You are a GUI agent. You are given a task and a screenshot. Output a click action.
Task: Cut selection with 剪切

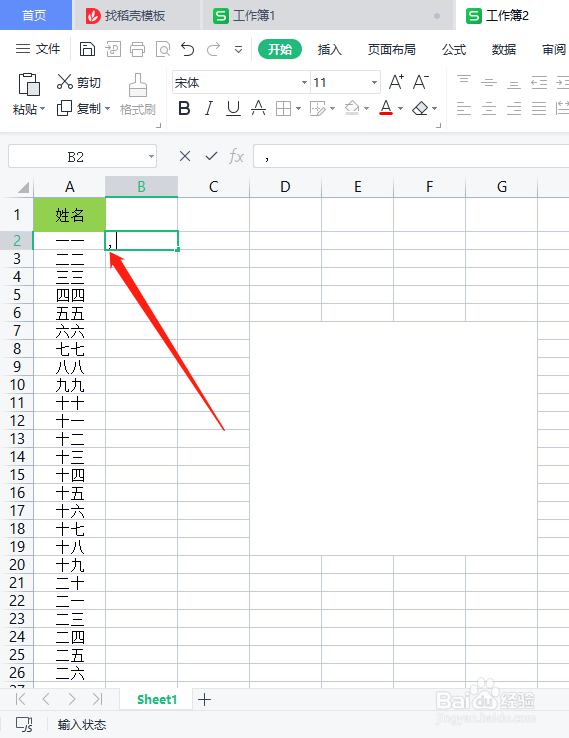coord(79,82)
